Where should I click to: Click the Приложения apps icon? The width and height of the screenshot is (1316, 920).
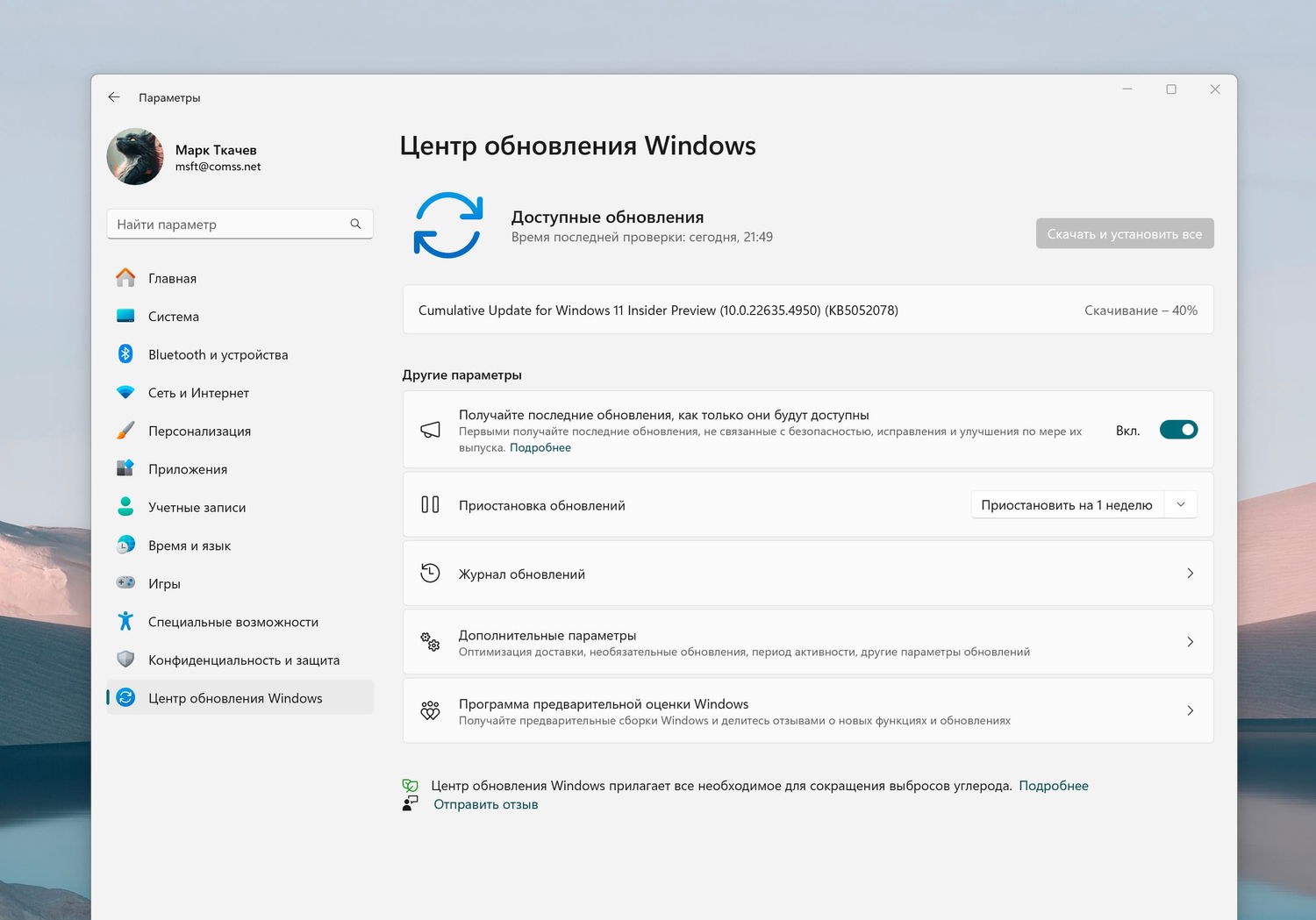(x=125, y=468)
